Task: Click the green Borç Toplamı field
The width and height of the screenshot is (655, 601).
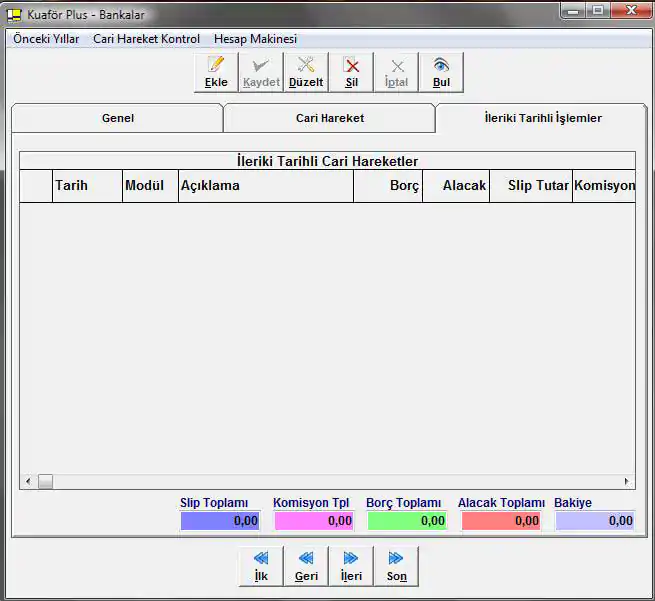Action: pos(406,521)
